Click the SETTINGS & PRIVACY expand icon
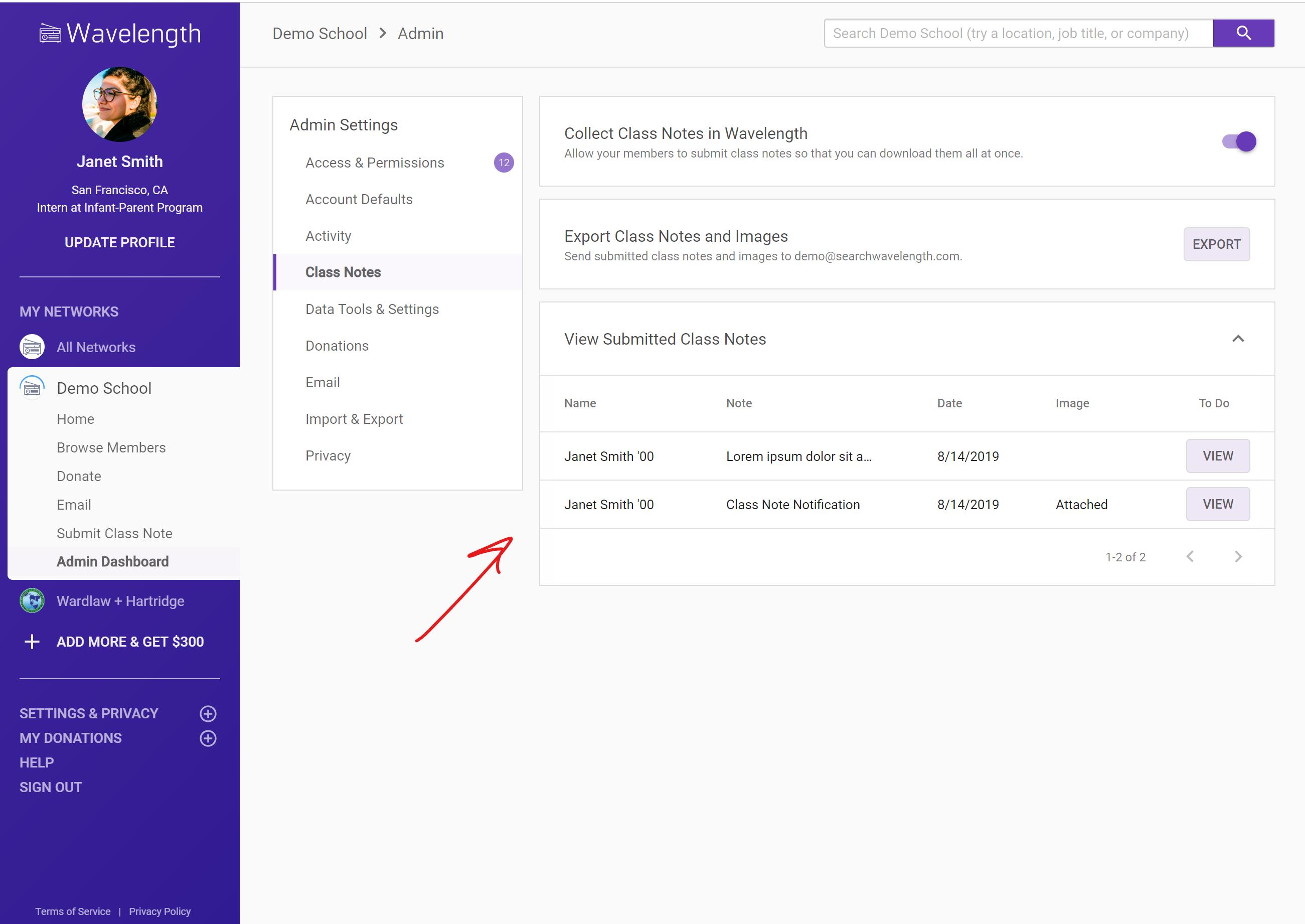 click(209, 713)
